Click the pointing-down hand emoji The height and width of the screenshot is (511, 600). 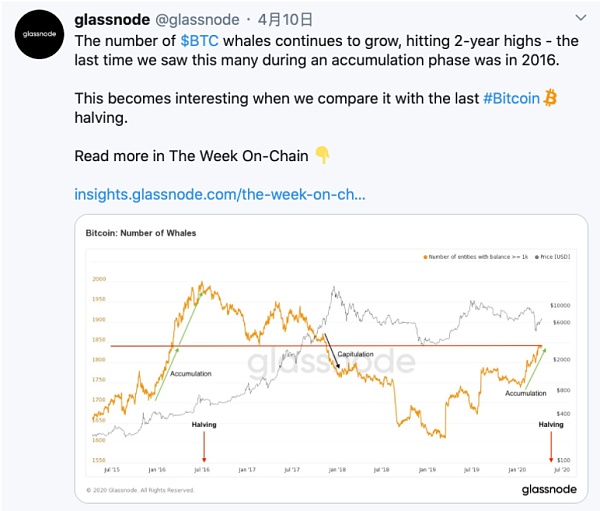322,155
